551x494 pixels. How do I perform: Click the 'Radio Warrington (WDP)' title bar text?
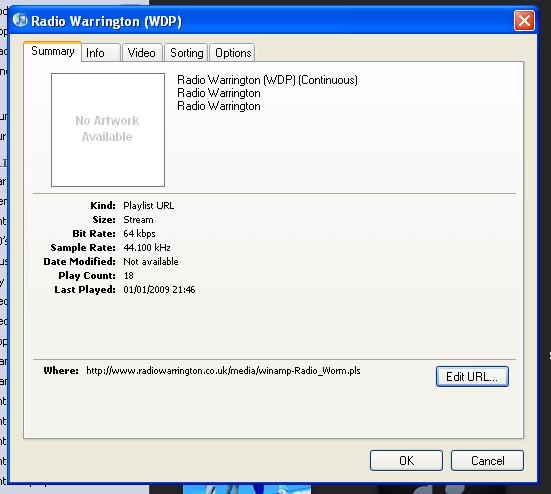[106, 21]
